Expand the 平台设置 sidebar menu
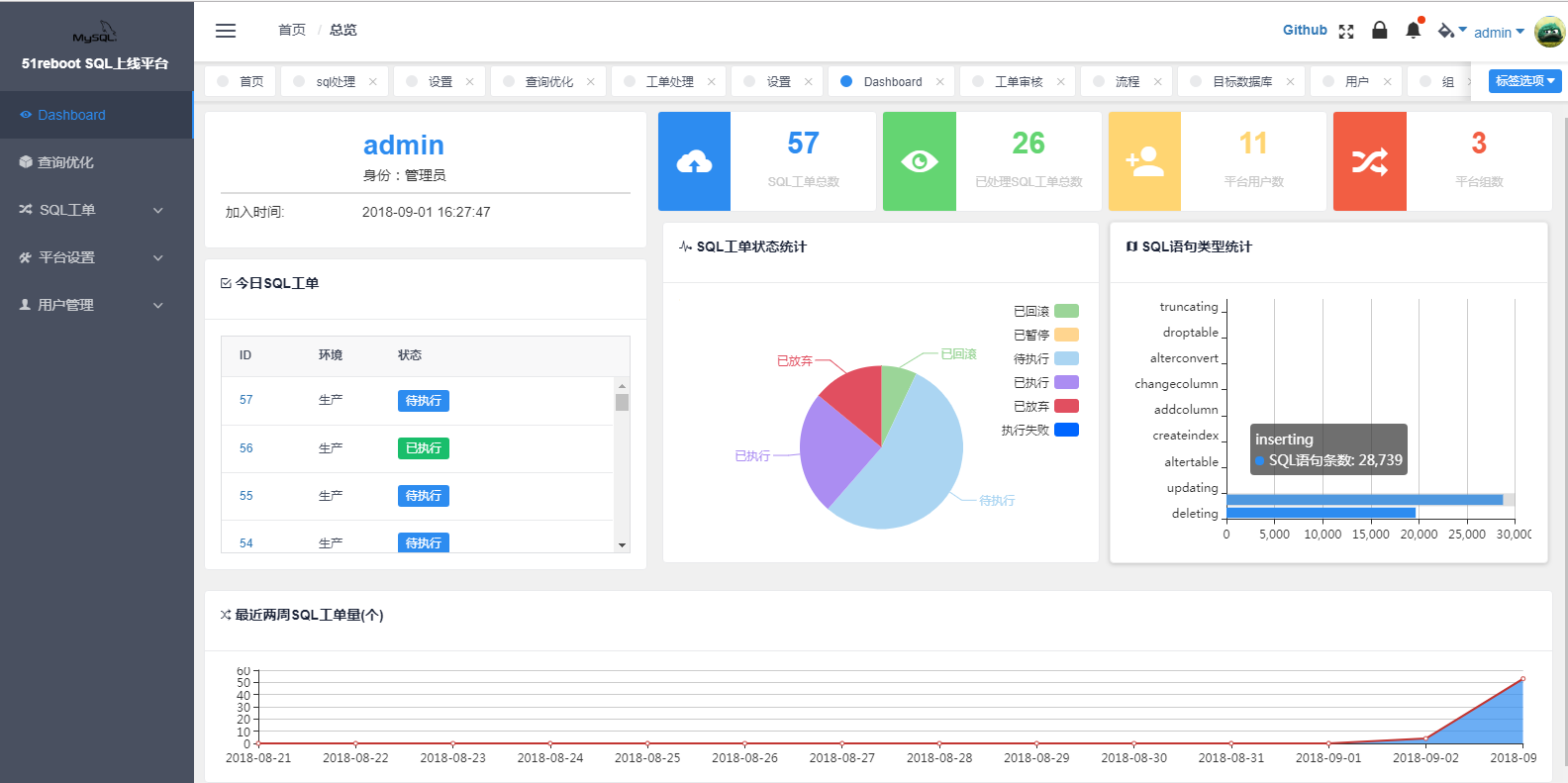 96,257
